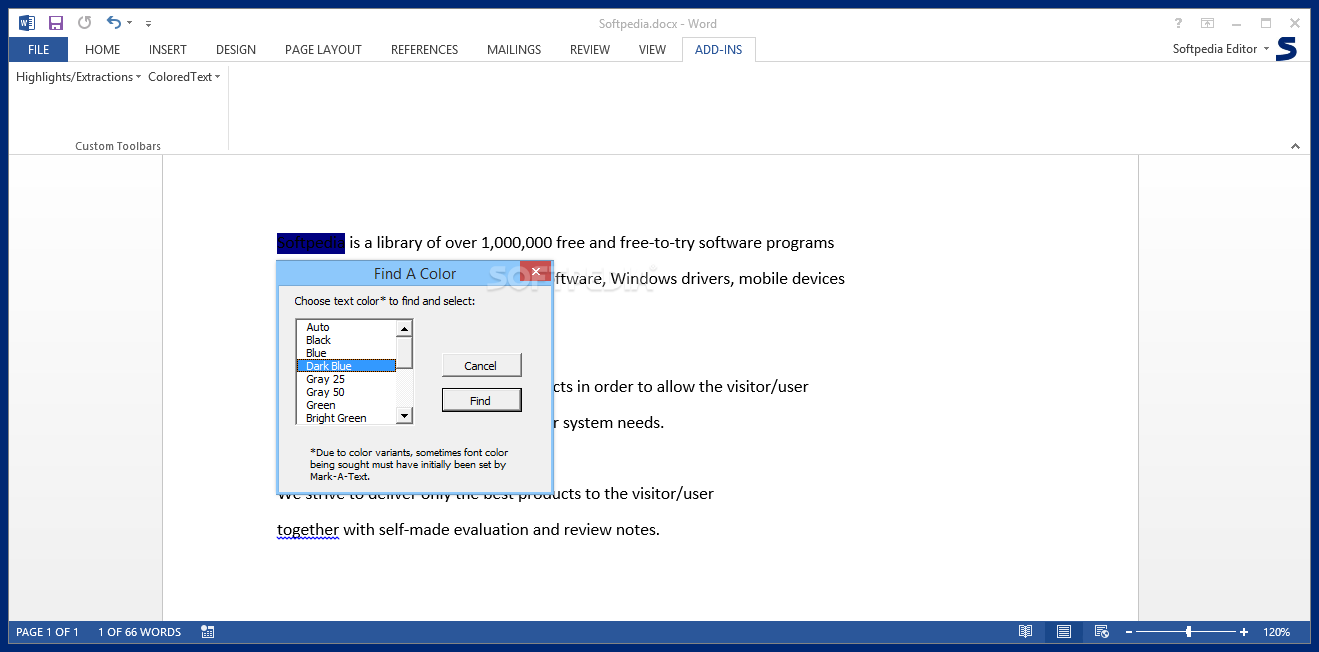This screenshot has height=652, width=1319.
Task: Collapse the ribbon with the chevron
Action: coord(1295,146)
